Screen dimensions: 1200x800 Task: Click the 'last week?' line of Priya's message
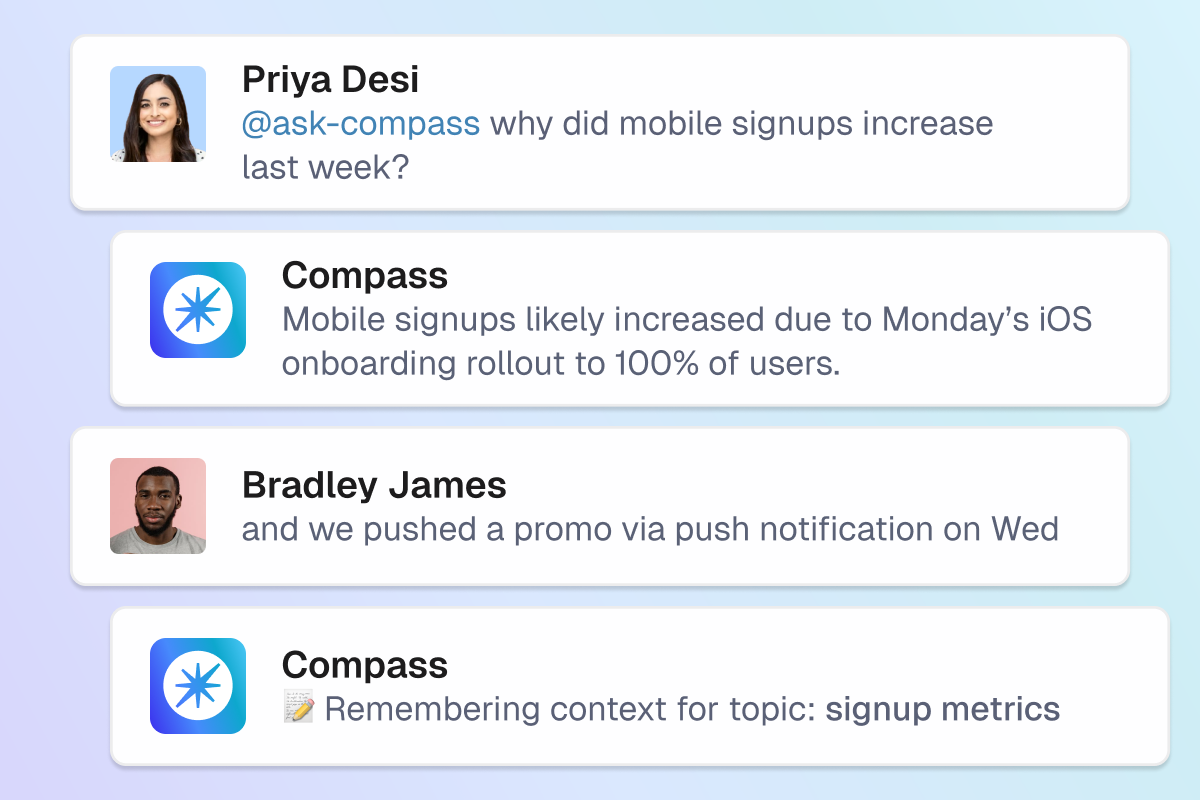[x=326, y=166]
